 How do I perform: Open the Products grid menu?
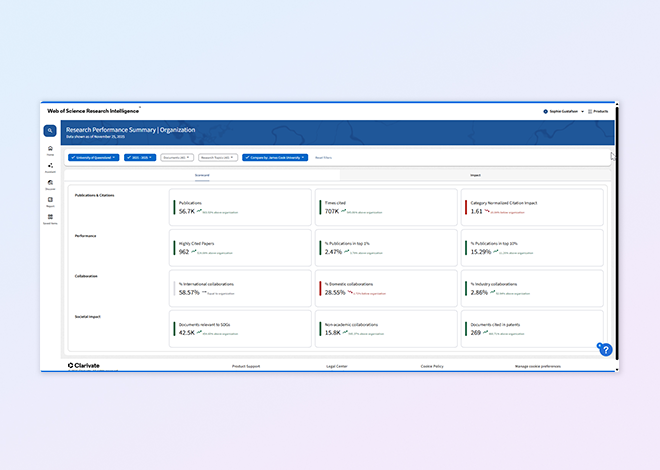pos(598,111)
